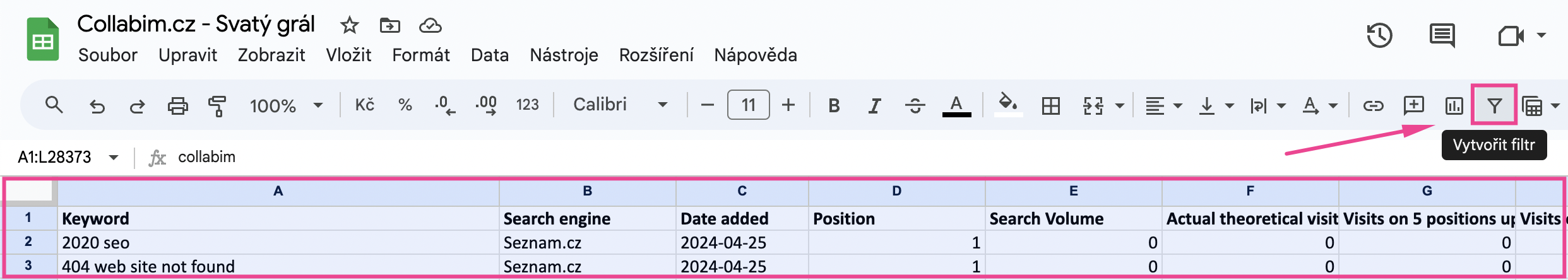Toggle bold formatting

(x=834, y=105)
